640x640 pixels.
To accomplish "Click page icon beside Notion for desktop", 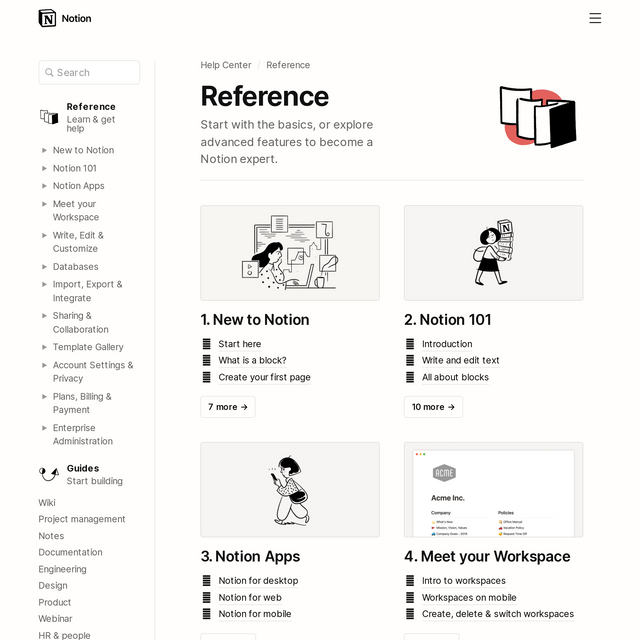I will click(207, 580).
